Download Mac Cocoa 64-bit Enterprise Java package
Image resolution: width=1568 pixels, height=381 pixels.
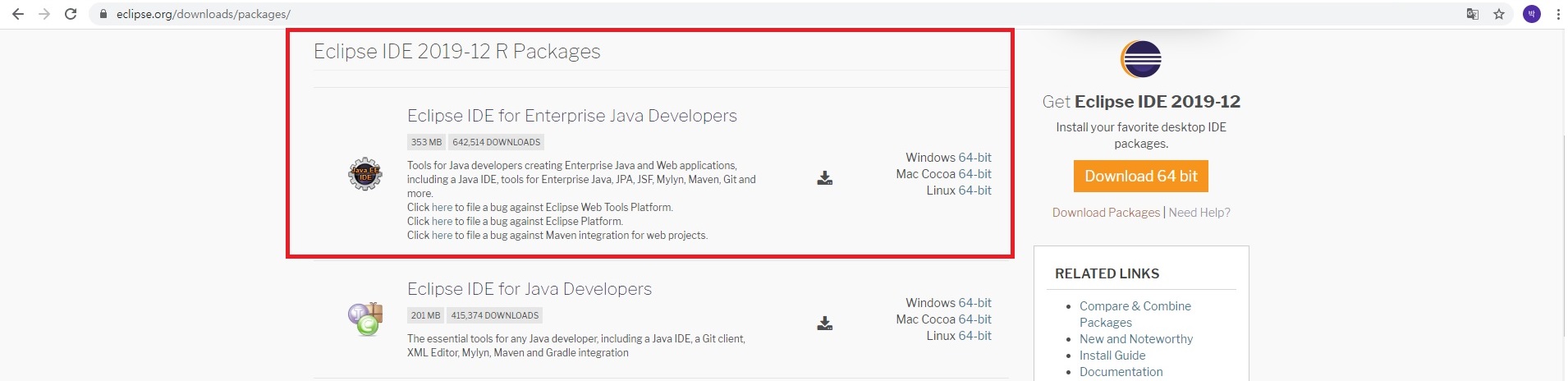pos(974,174)
